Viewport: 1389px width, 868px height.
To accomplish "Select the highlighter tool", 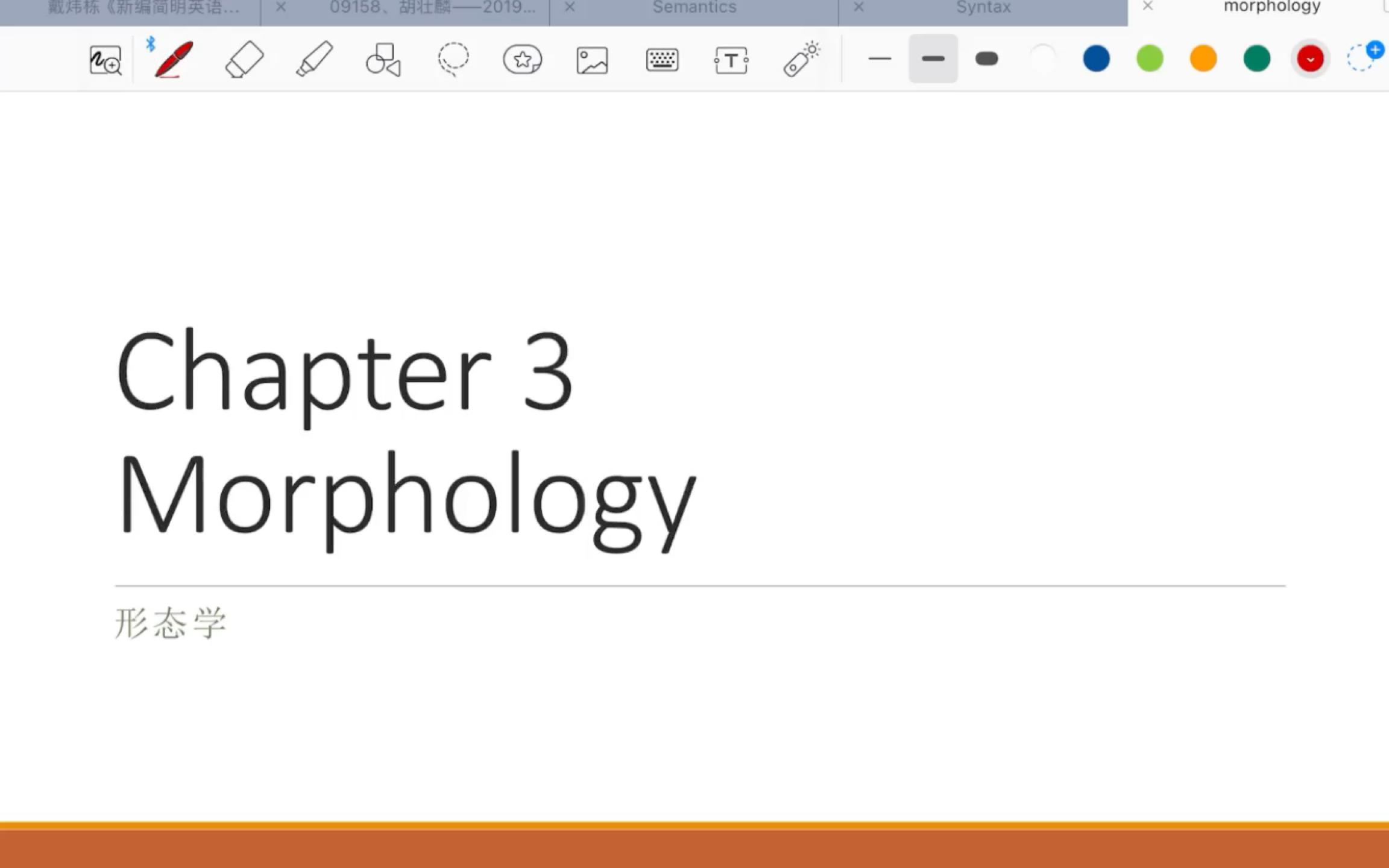I will (x=314, y=59).
